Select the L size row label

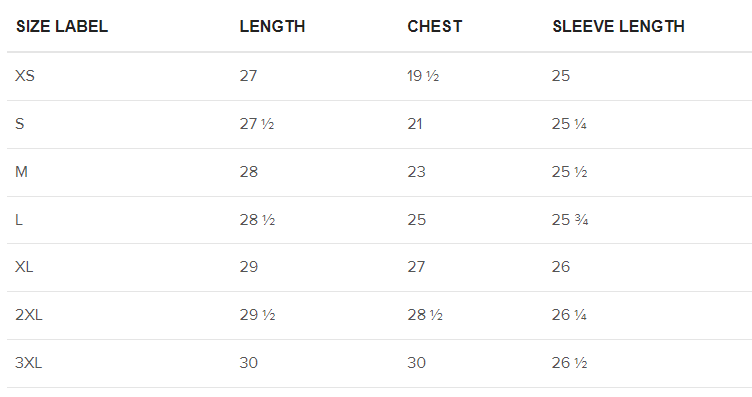point(19,220)
